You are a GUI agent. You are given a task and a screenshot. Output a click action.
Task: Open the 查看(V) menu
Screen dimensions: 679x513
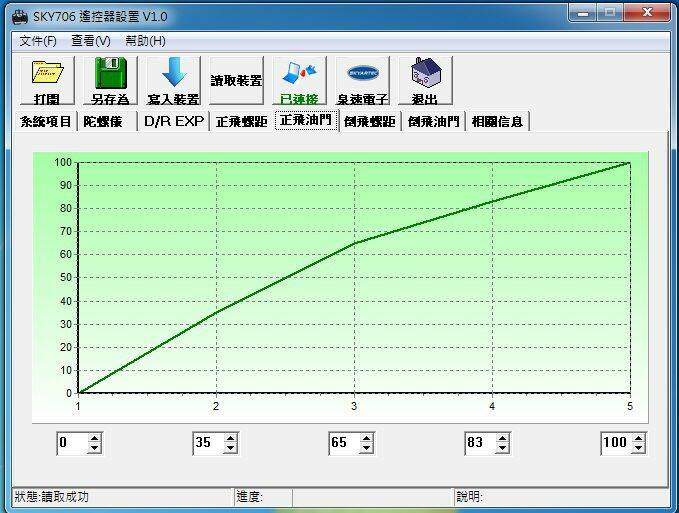tap(91, 41)
